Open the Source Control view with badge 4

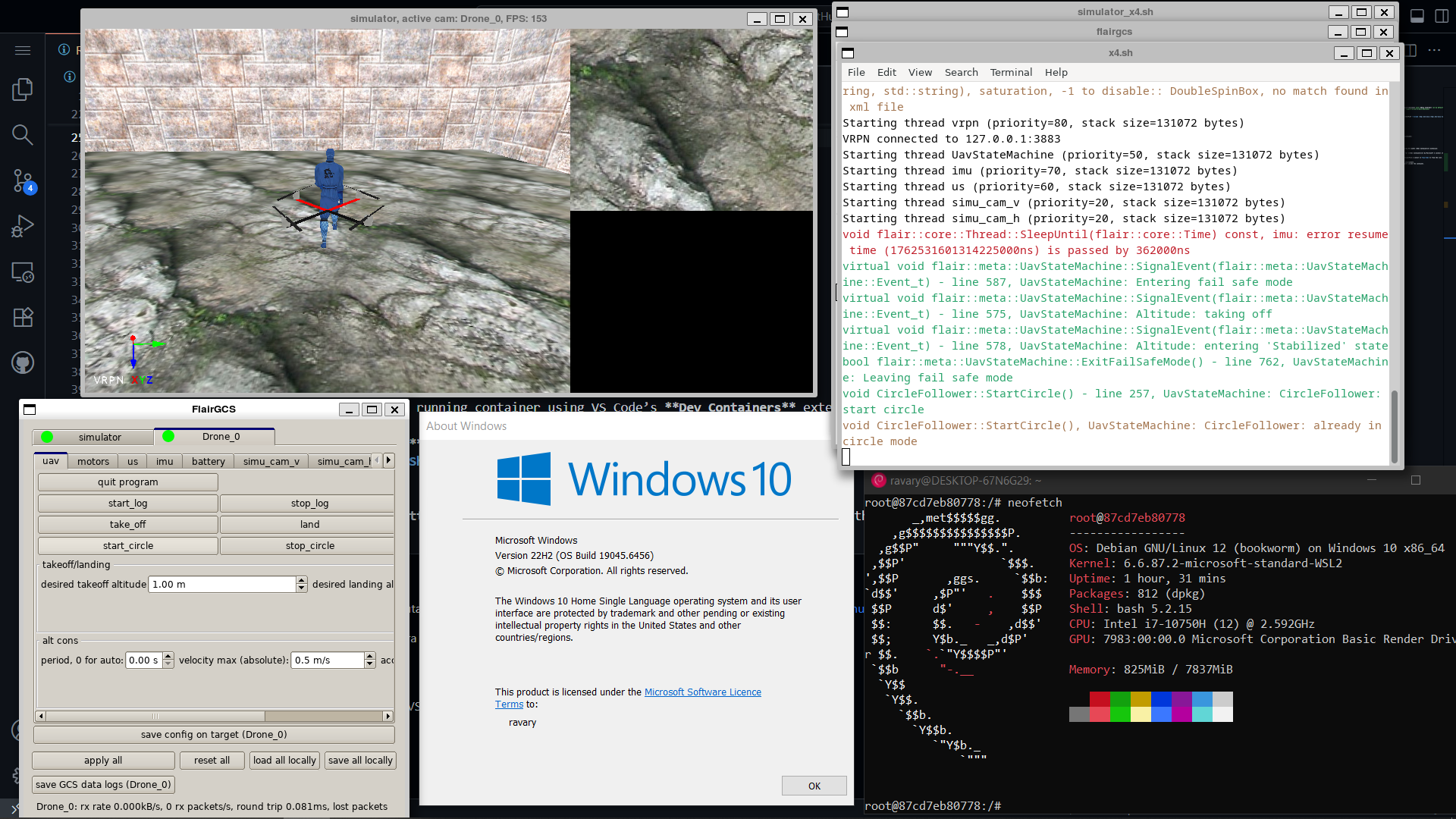tap(23, 180)
